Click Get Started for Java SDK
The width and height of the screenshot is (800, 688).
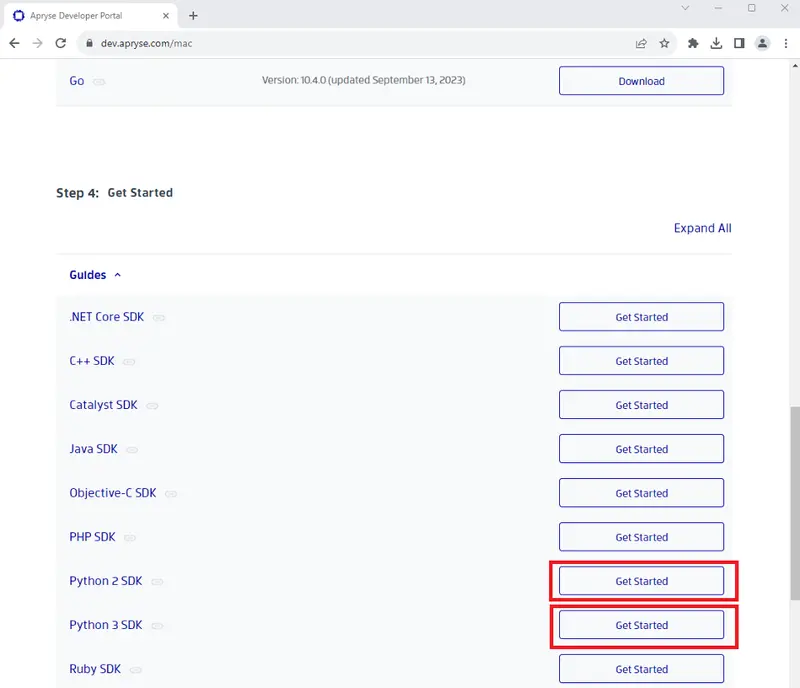641,449
